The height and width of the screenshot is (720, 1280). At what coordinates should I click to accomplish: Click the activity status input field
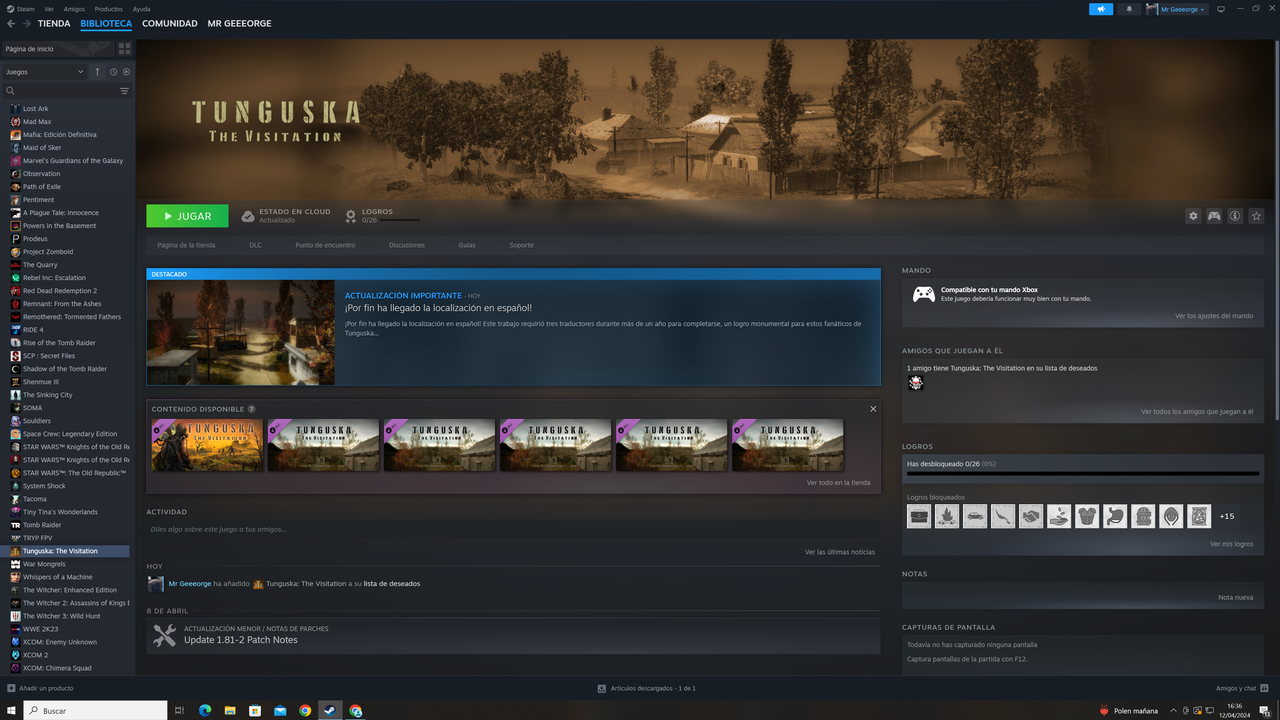click(513, 529)
